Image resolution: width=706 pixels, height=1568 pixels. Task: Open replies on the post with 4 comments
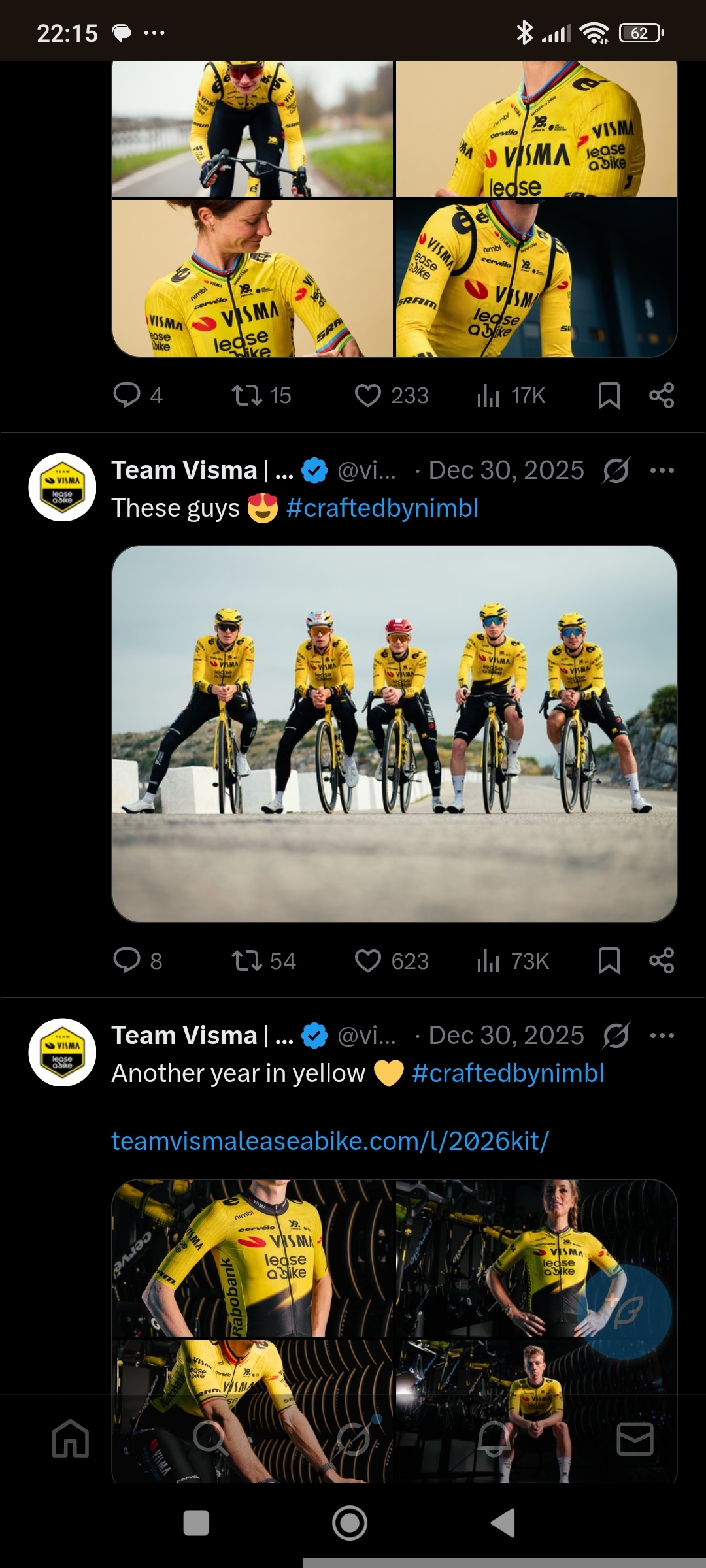127,395
